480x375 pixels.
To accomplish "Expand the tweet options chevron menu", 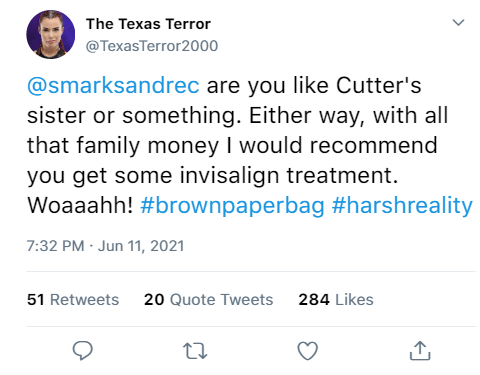I will [x=458, y=23].
